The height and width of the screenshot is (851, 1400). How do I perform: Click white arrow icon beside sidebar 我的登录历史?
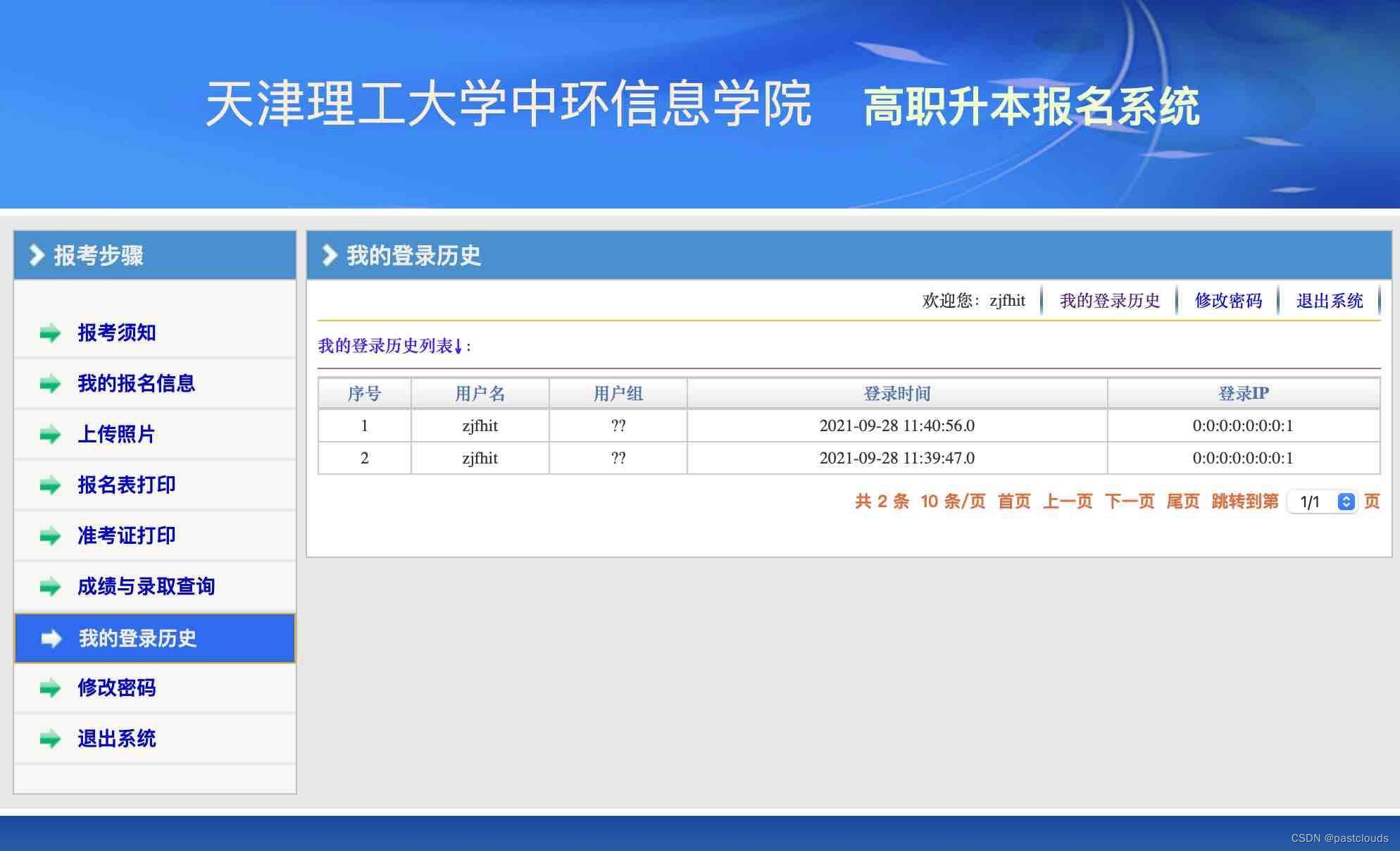(51, 638)
